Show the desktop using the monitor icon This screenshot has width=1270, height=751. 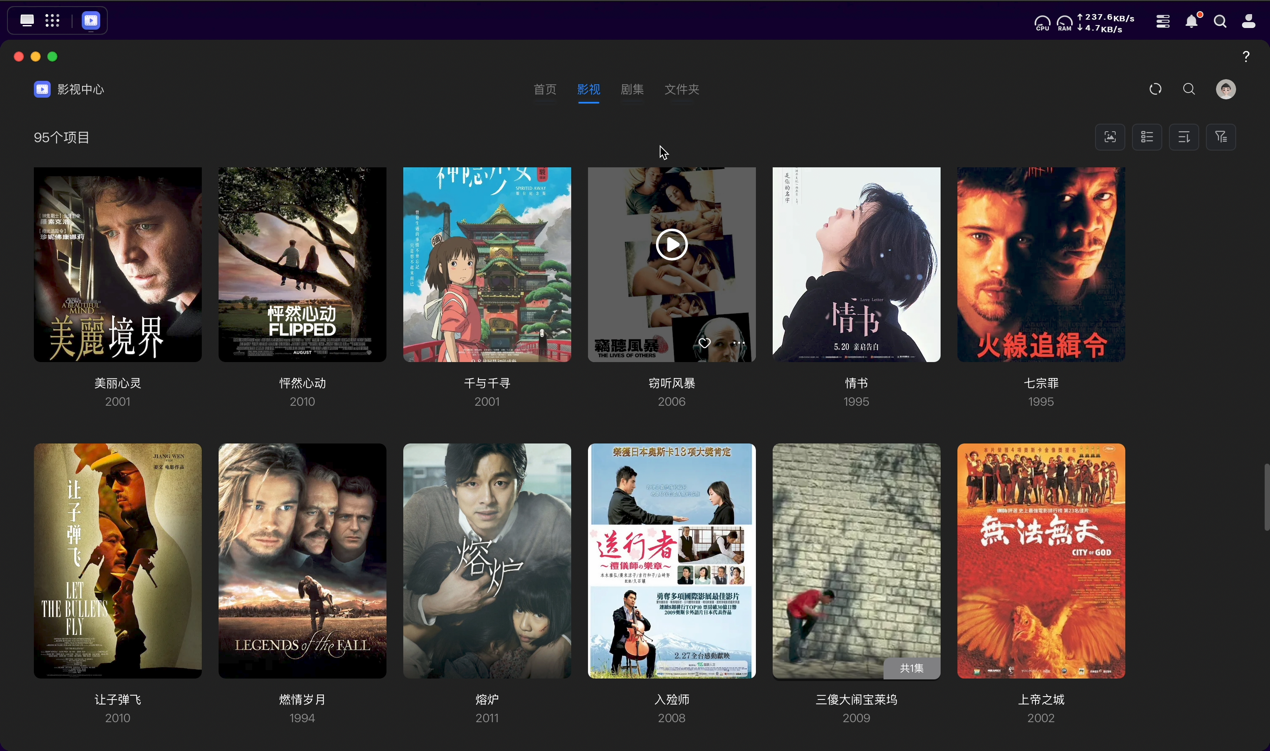(x=27, y=20)
